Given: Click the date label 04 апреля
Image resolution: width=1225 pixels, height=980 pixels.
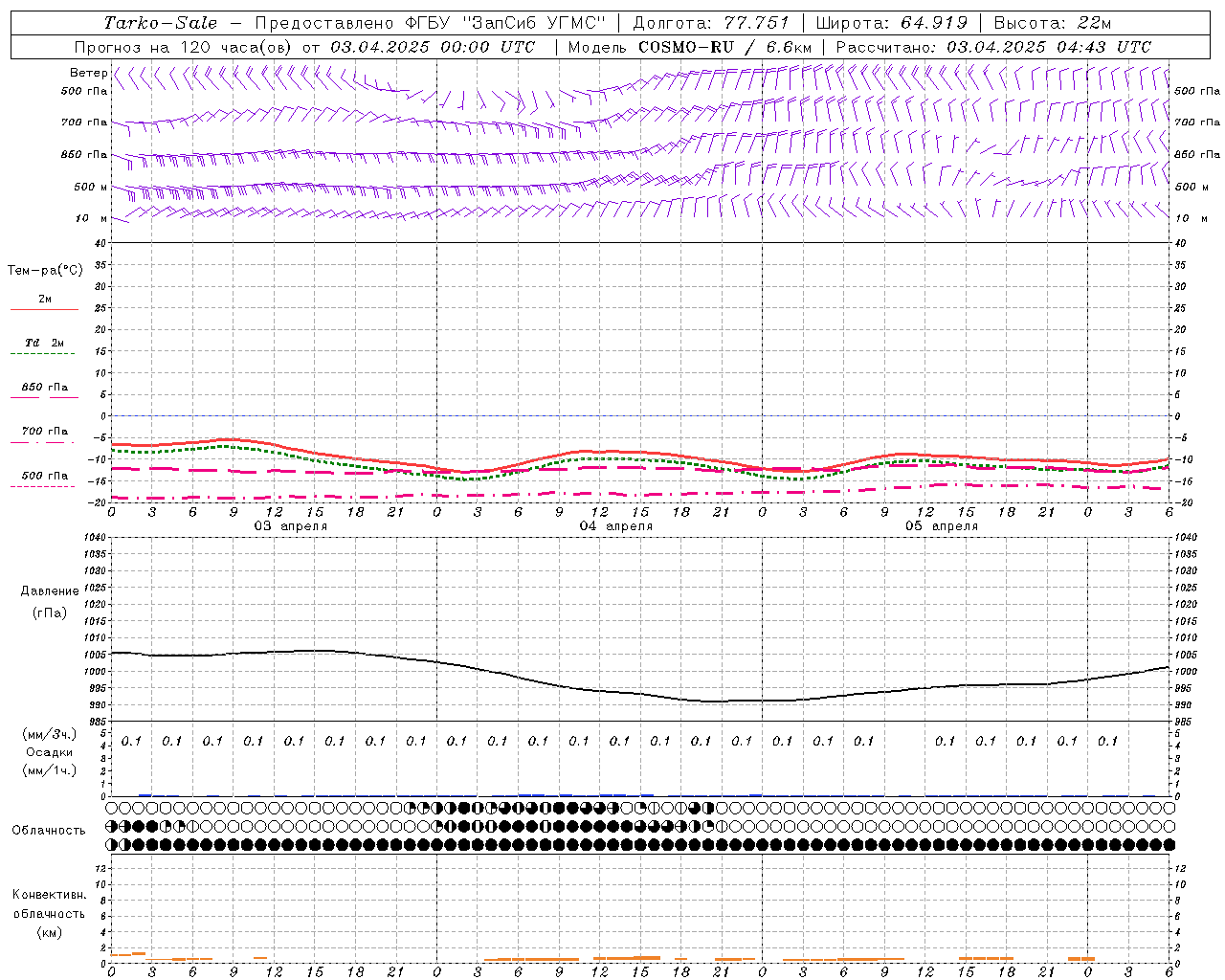Looking at the screenshot, I should pos(615,526).
